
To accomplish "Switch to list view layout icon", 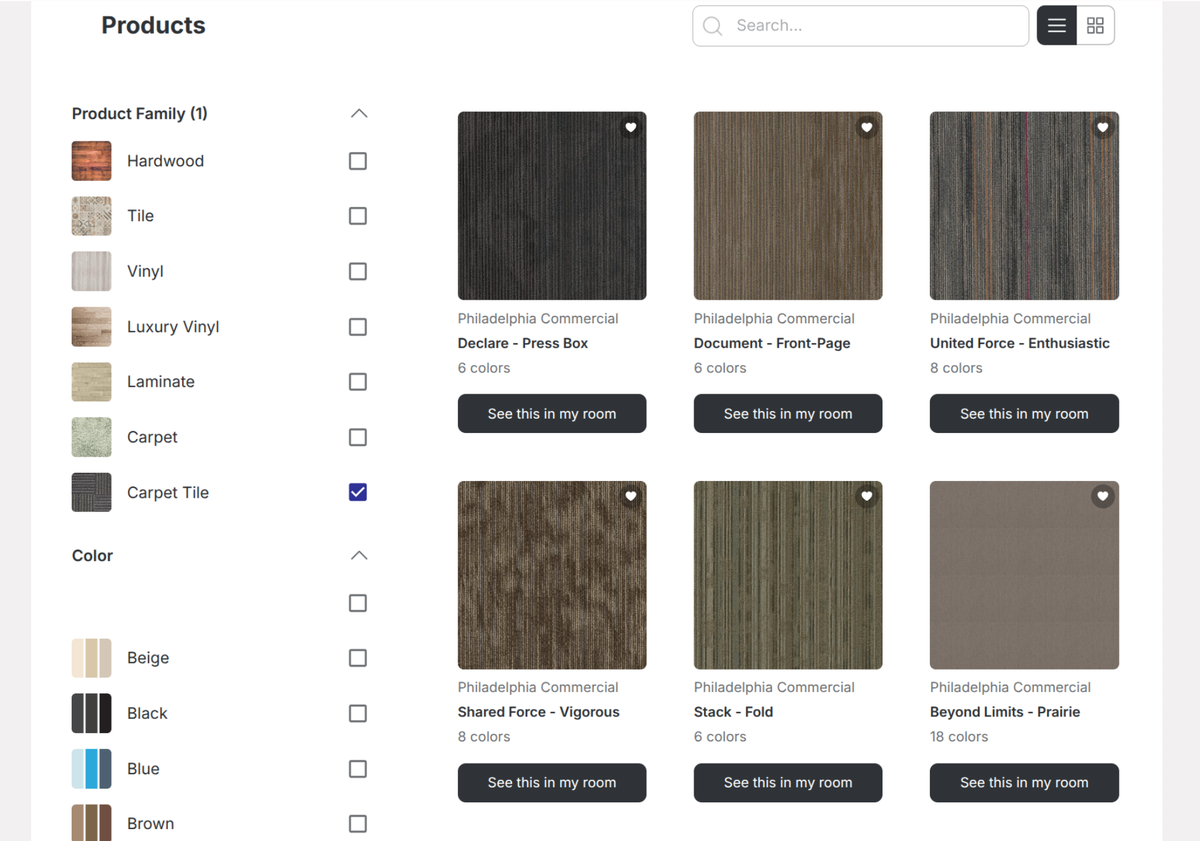I will [x=1056, y=26].
